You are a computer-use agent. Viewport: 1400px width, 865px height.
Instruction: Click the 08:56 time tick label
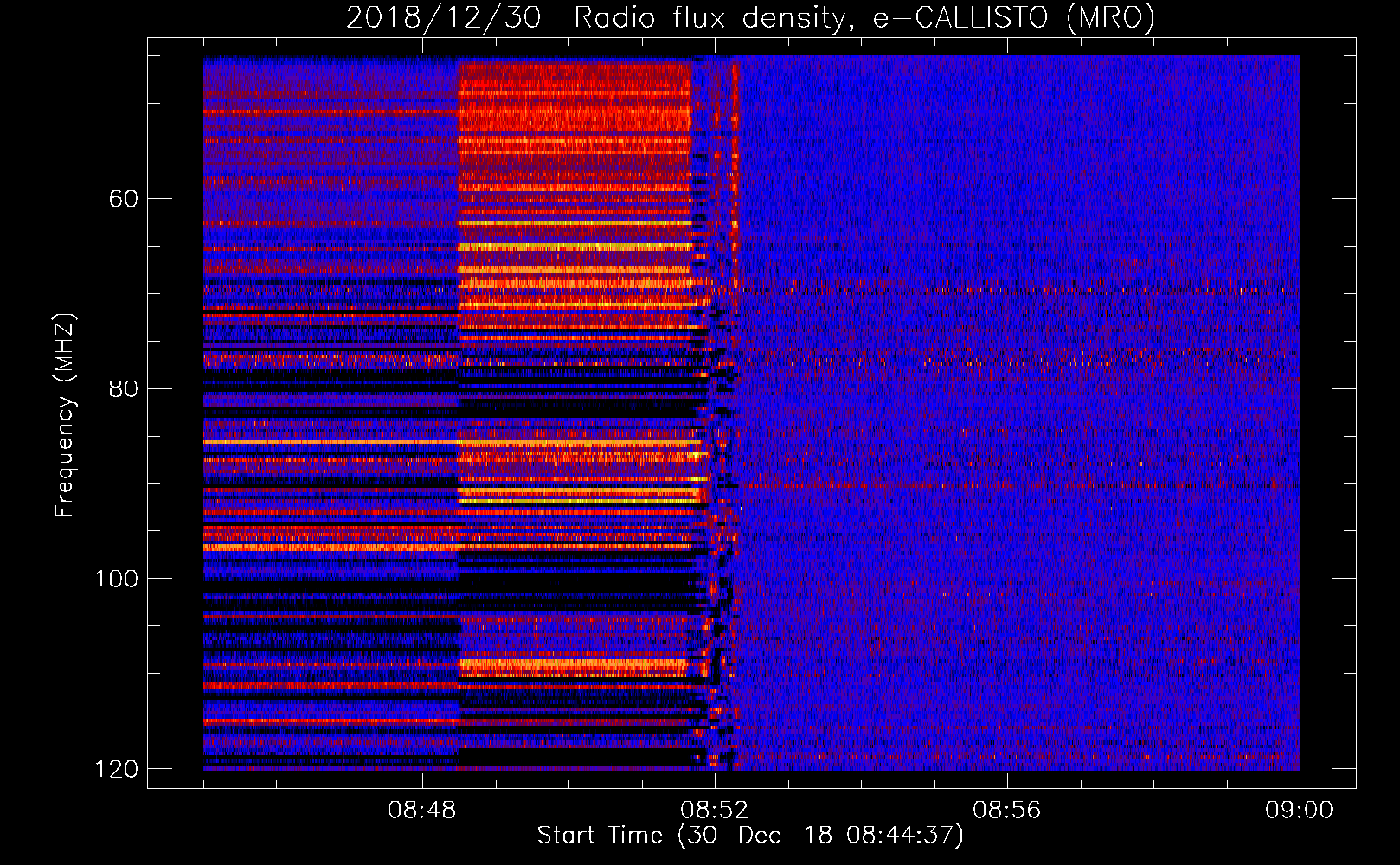pos(1007,811)
